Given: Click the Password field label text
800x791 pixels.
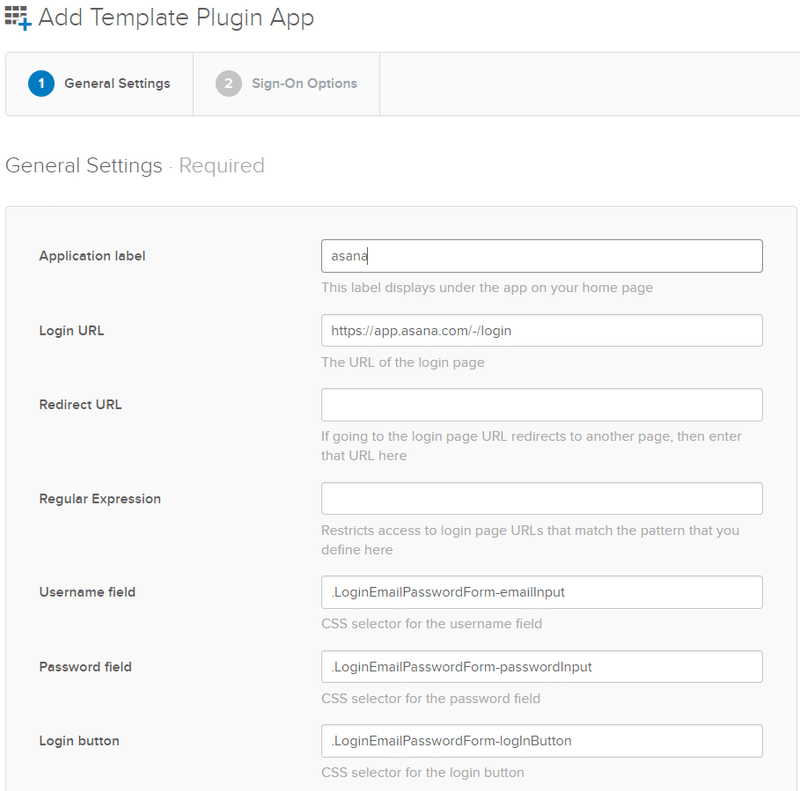Looking at the screenshot, I should (x=85, y=667).
